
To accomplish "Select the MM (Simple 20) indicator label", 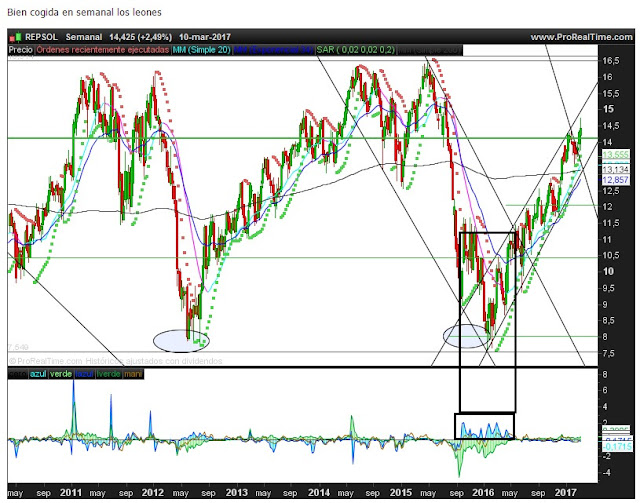I will tap(202, 50).
